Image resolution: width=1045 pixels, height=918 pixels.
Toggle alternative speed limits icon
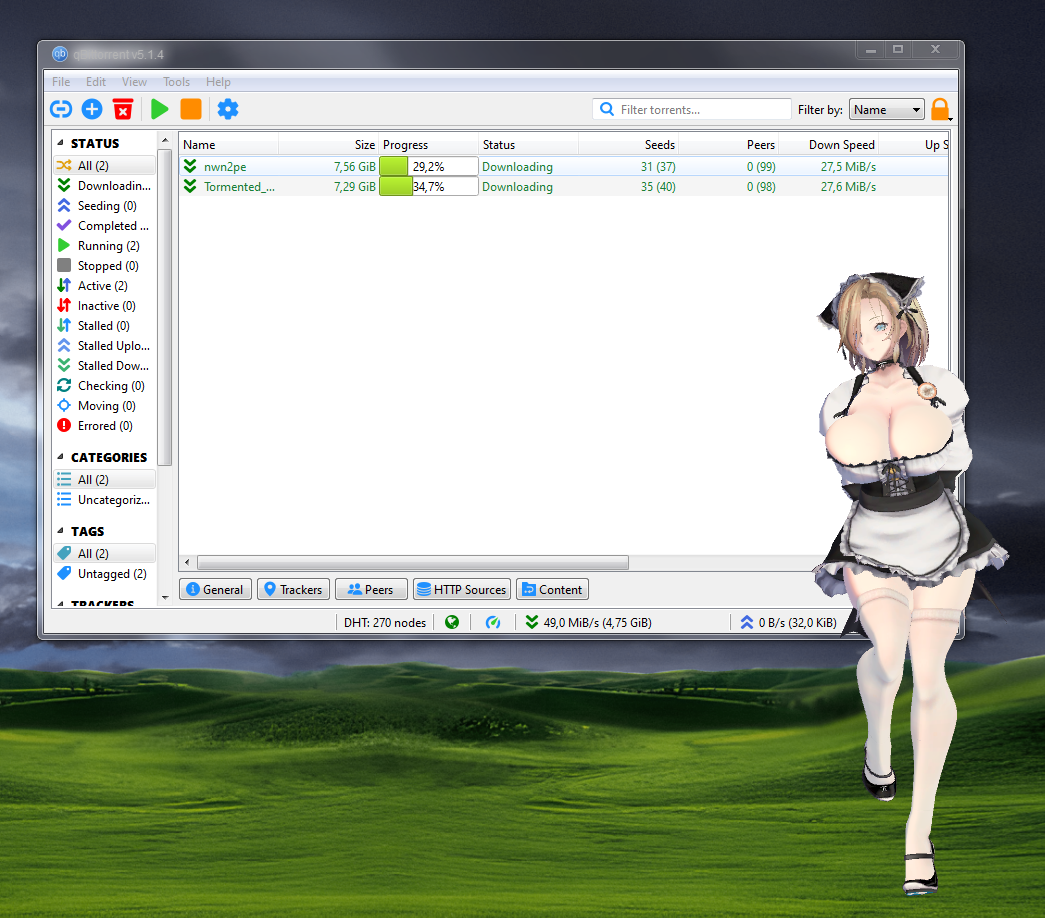(493, 622)
